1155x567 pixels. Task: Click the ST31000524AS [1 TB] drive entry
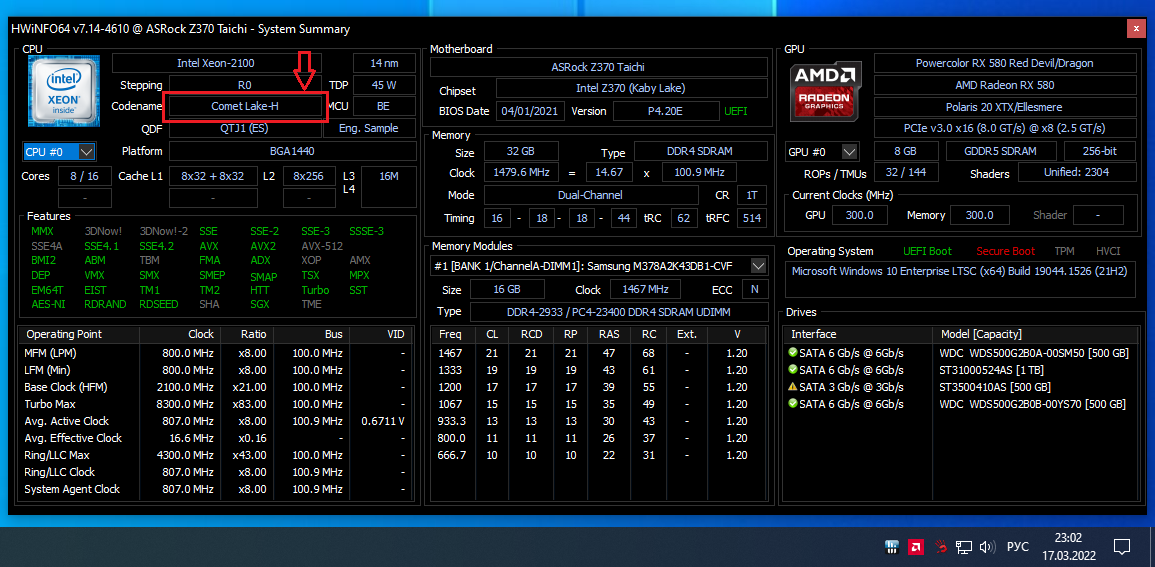click(x=989, y=370)
